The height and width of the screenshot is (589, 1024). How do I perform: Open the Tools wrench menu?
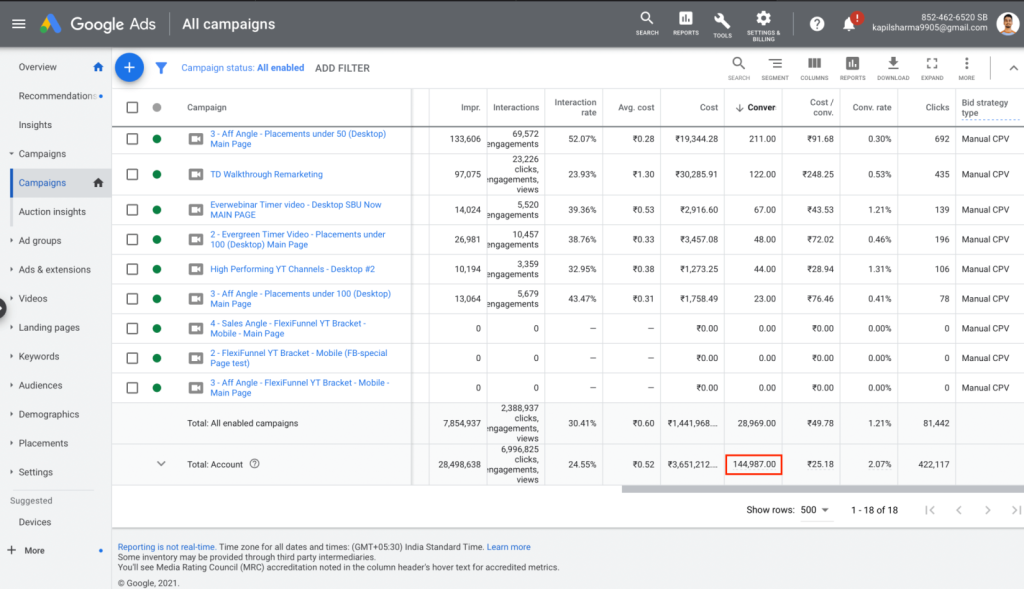coord(722,25)
